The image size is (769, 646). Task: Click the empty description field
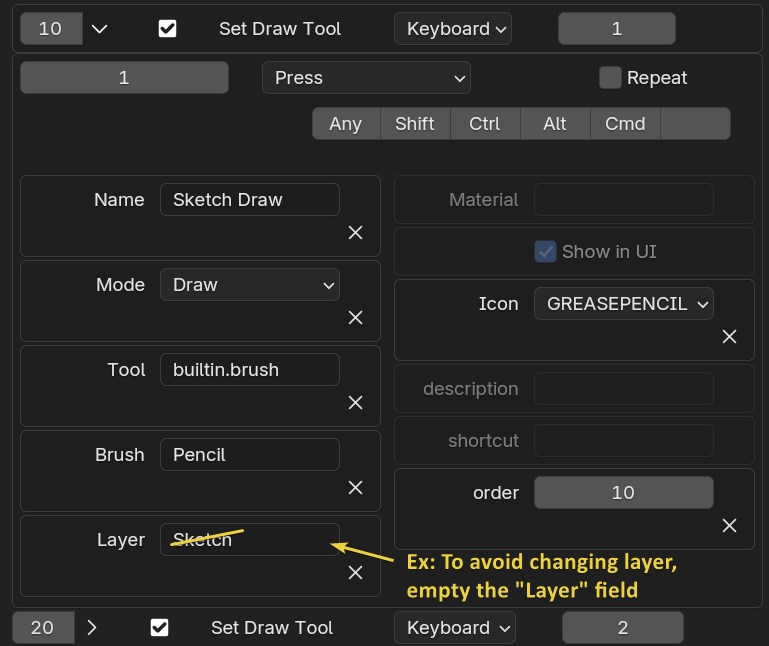623,388
